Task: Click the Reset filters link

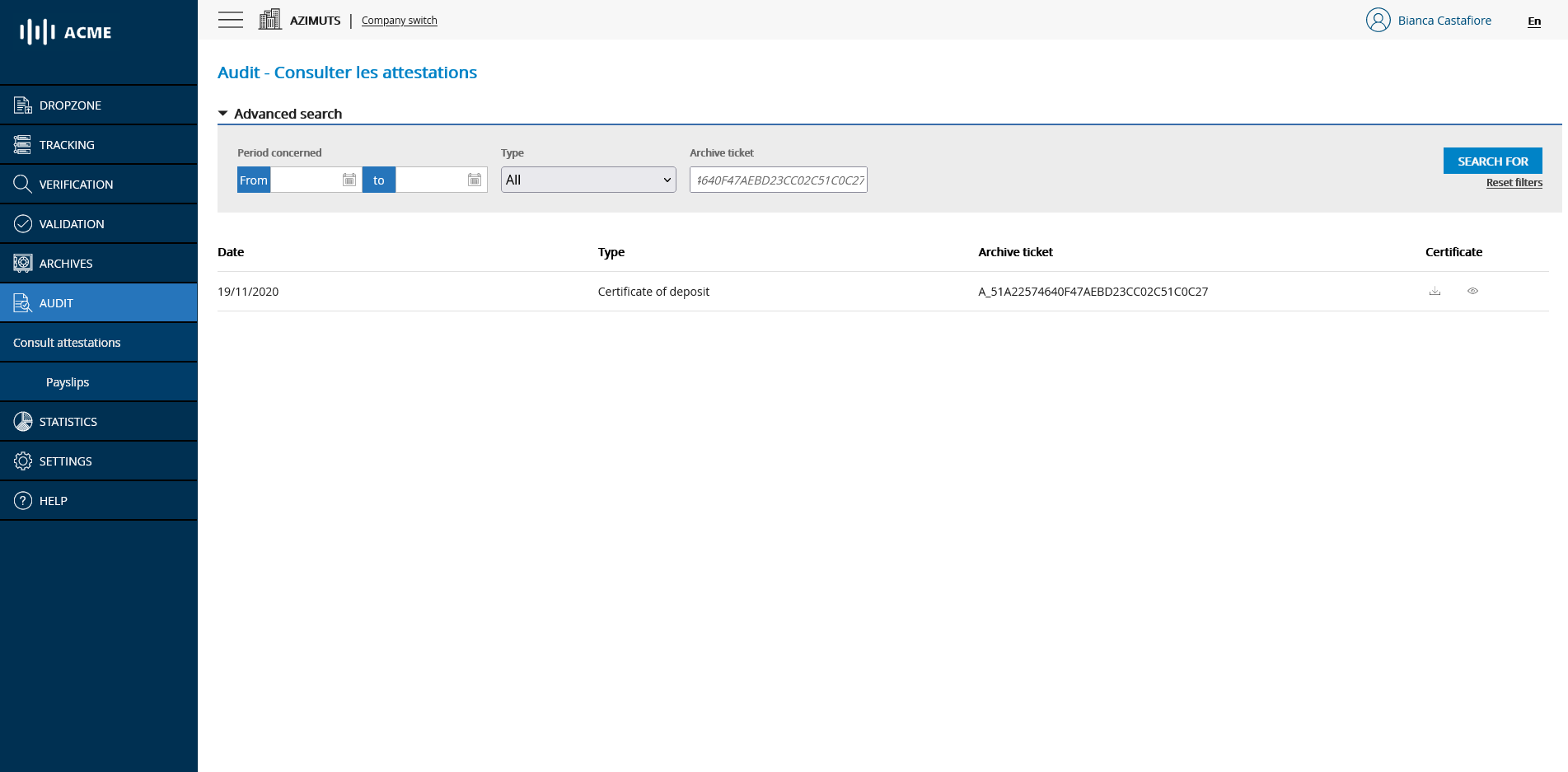Action: 1514,183
